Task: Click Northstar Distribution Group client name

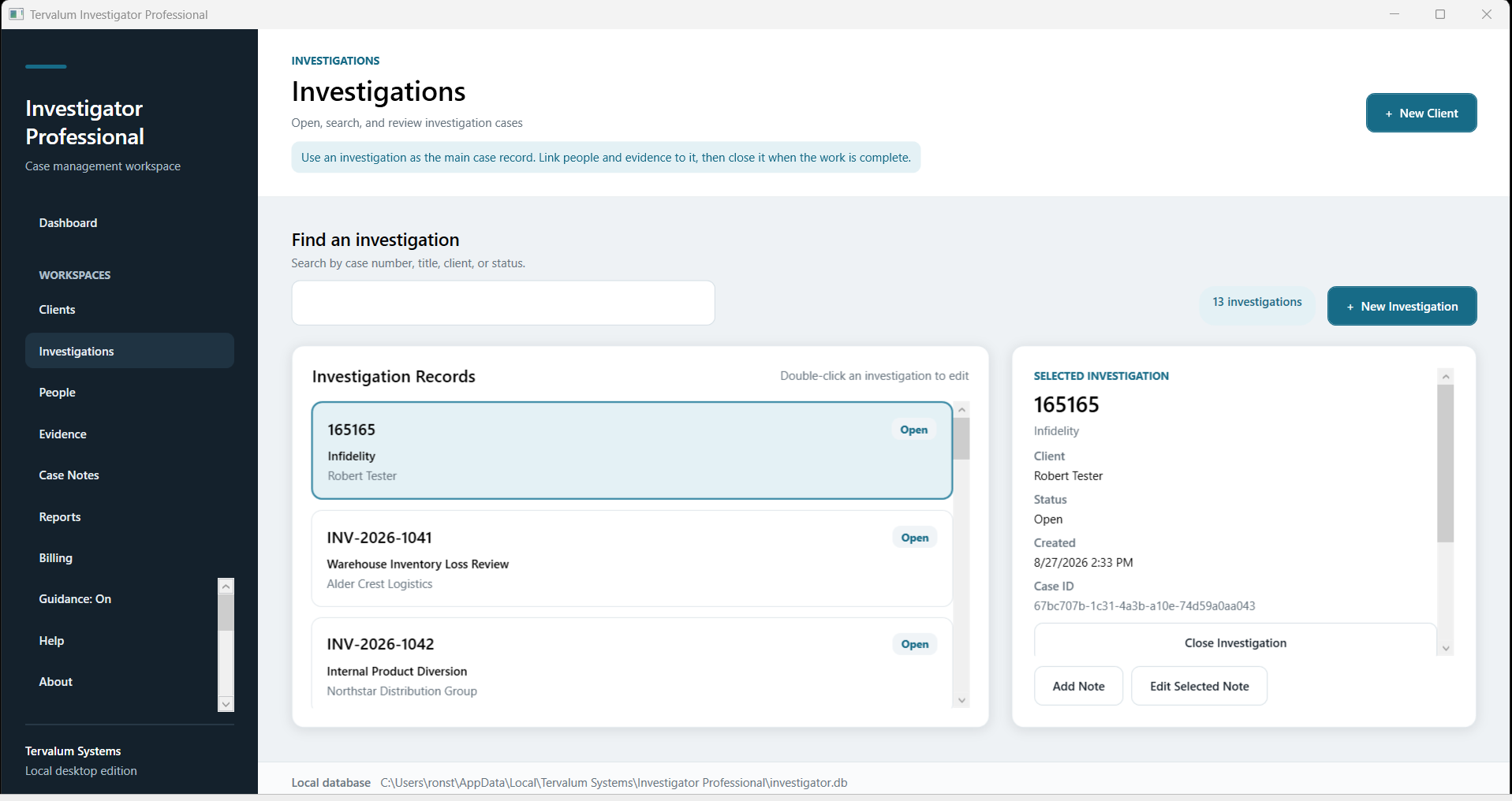Action: tap(402, 691)
